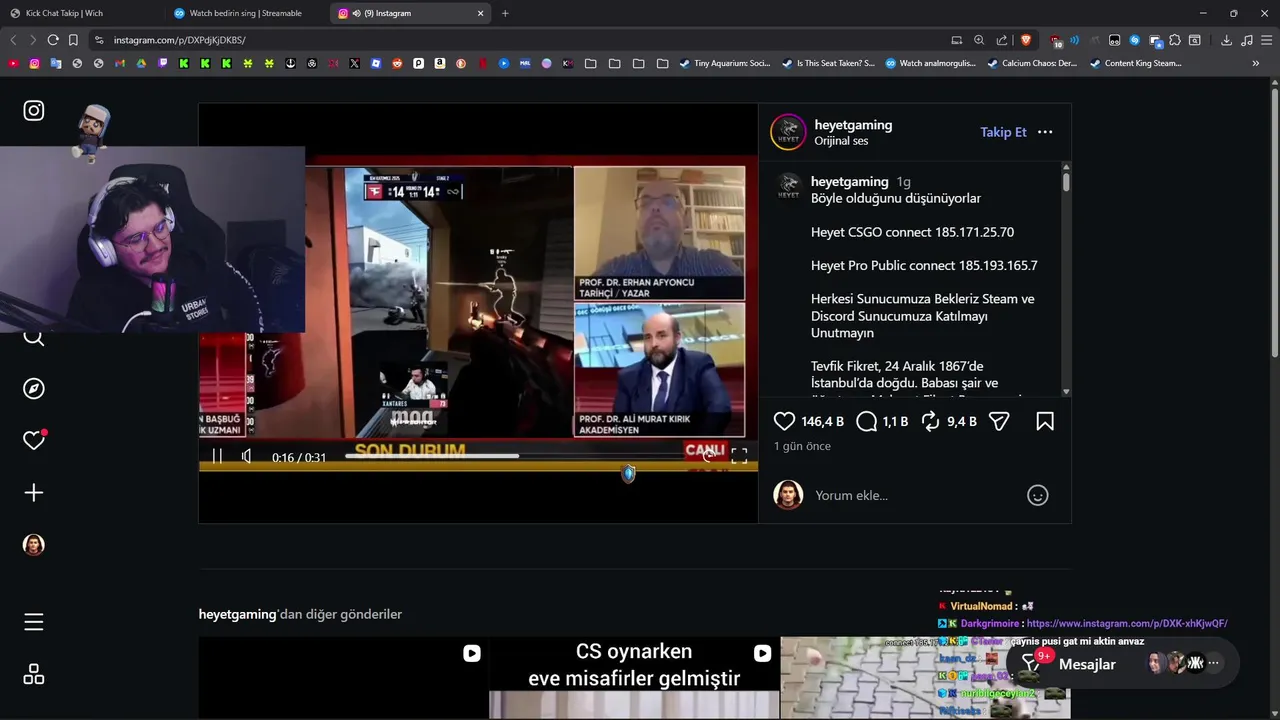This screenshot has width=1280, height=720.
Task: Open the Instagram search magnifier
Action: click(34, 338)
